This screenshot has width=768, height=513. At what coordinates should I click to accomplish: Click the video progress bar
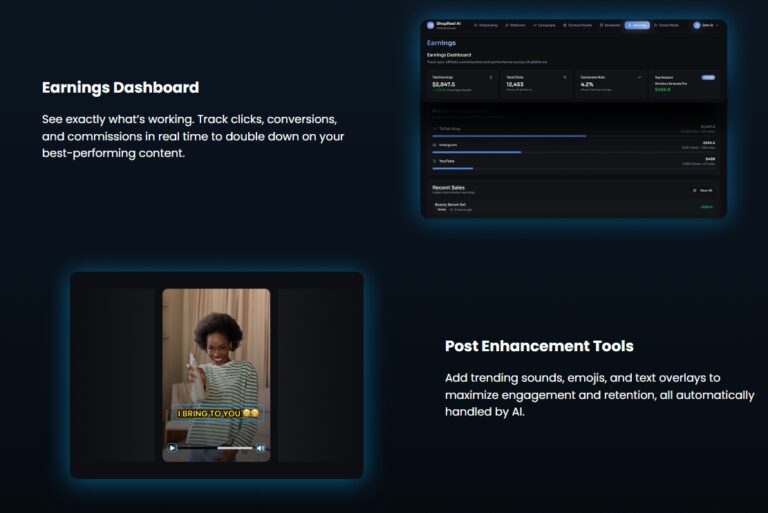pos(215,448)
